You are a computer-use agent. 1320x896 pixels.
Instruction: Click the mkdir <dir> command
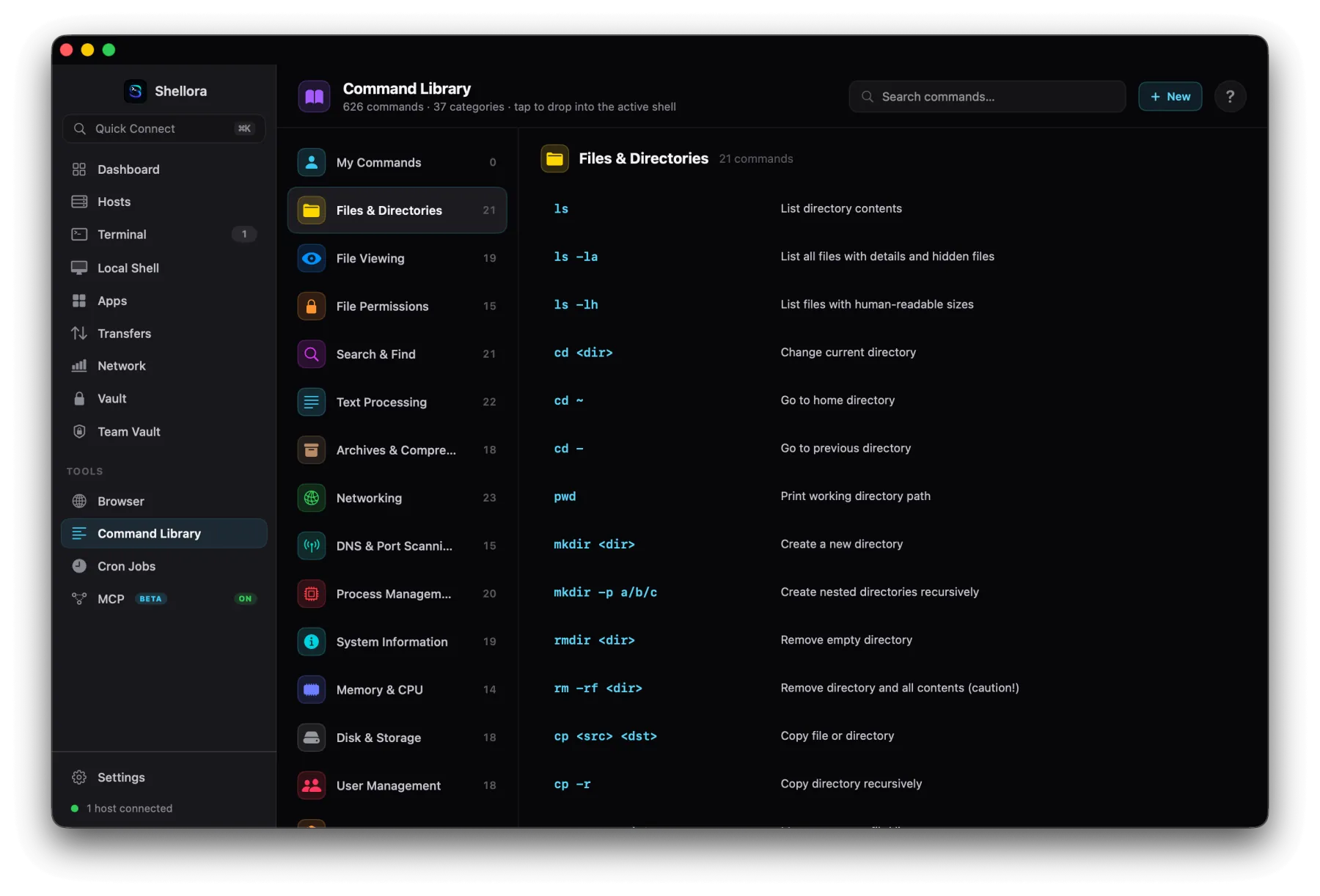pyautogui.click(x=594, y=544)
